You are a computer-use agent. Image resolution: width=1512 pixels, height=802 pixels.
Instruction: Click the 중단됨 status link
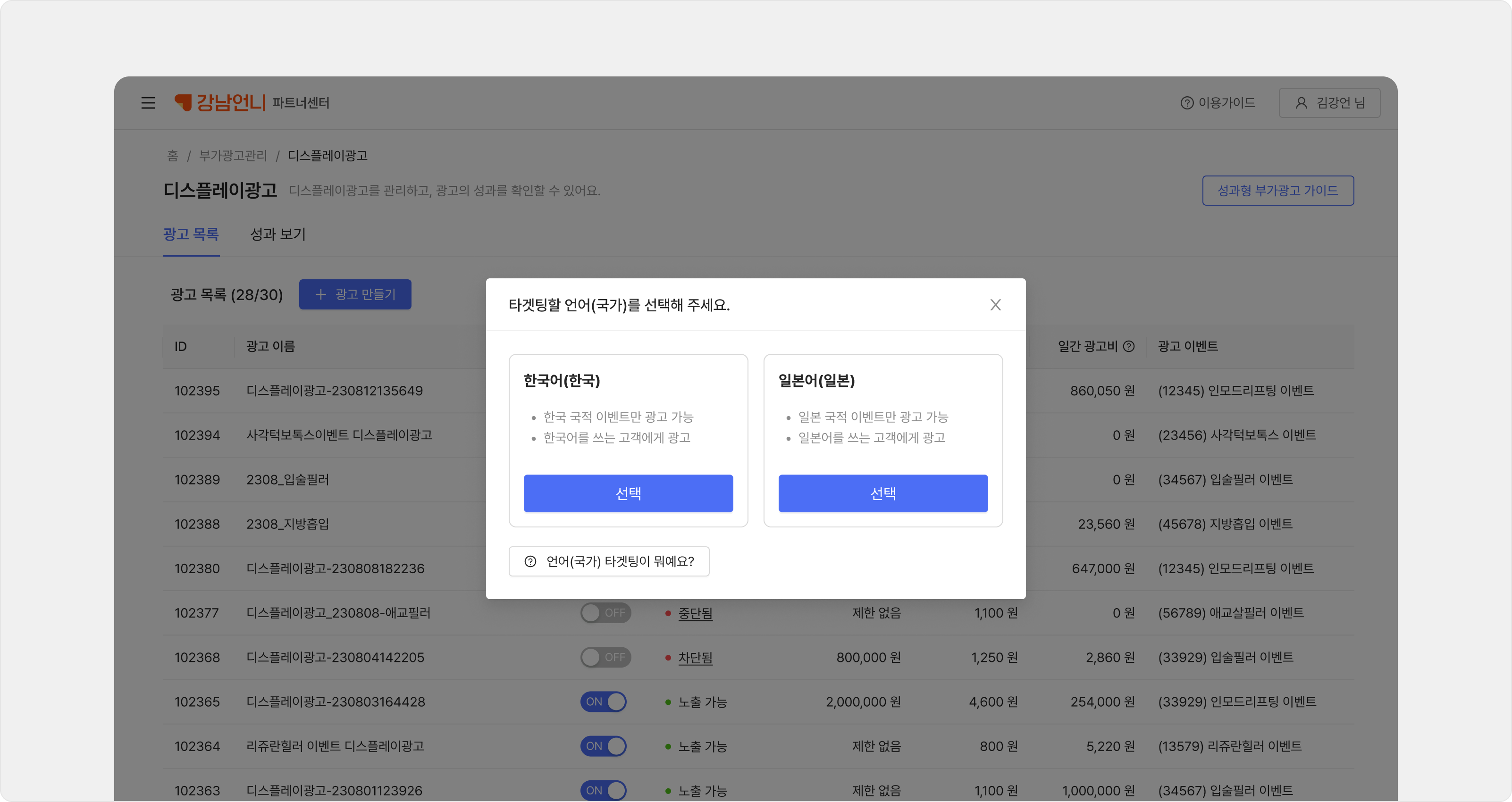pyautogui.click(x=695, y=614)
